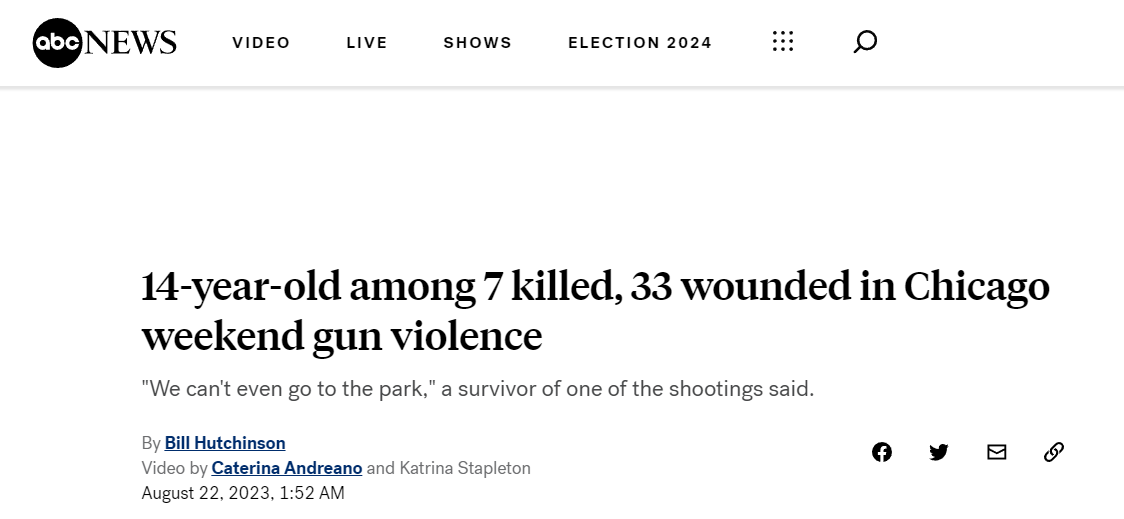Open the more sections grid menu
This screenshot has height=519, width=1124.
click(783, 42)
